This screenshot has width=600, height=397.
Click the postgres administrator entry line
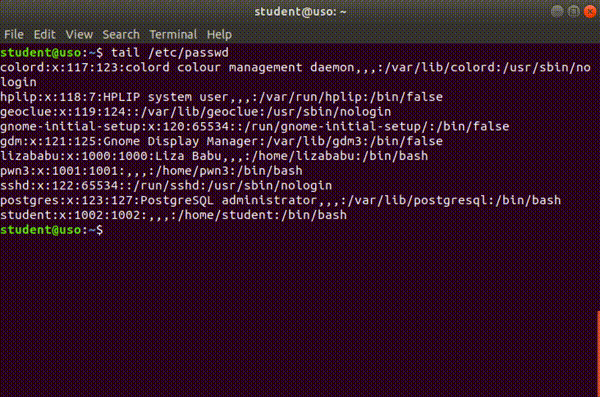pos(280,200)
